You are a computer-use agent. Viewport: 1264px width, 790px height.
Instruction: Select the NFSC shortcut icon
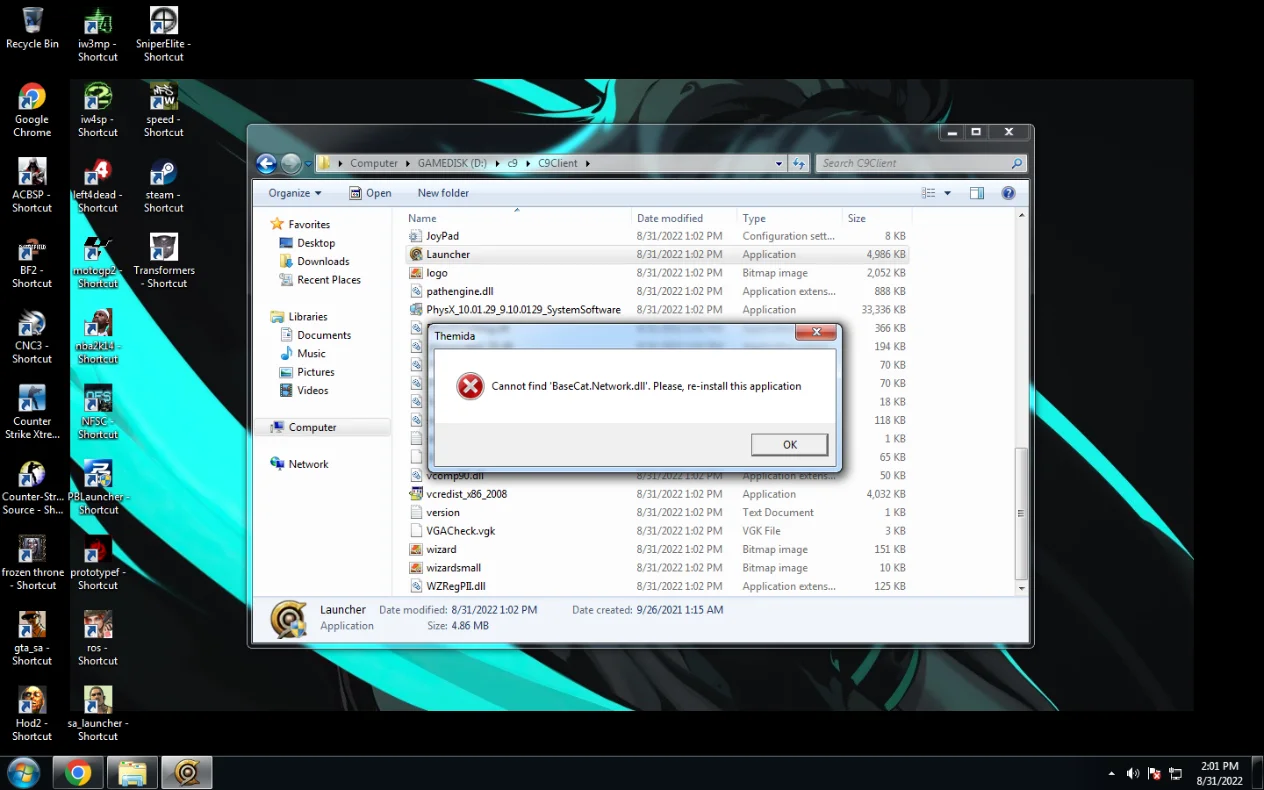[98, 413]
